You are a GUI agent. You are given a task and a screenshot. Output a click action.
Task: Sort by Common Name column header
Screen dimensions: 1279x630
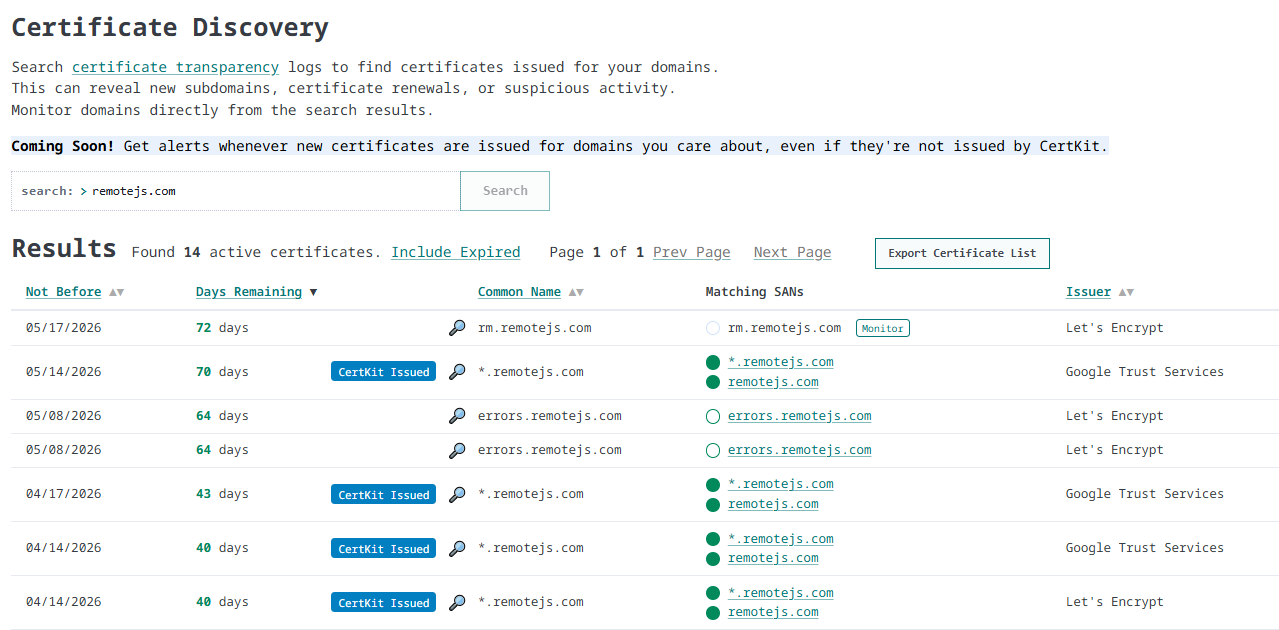519,292
